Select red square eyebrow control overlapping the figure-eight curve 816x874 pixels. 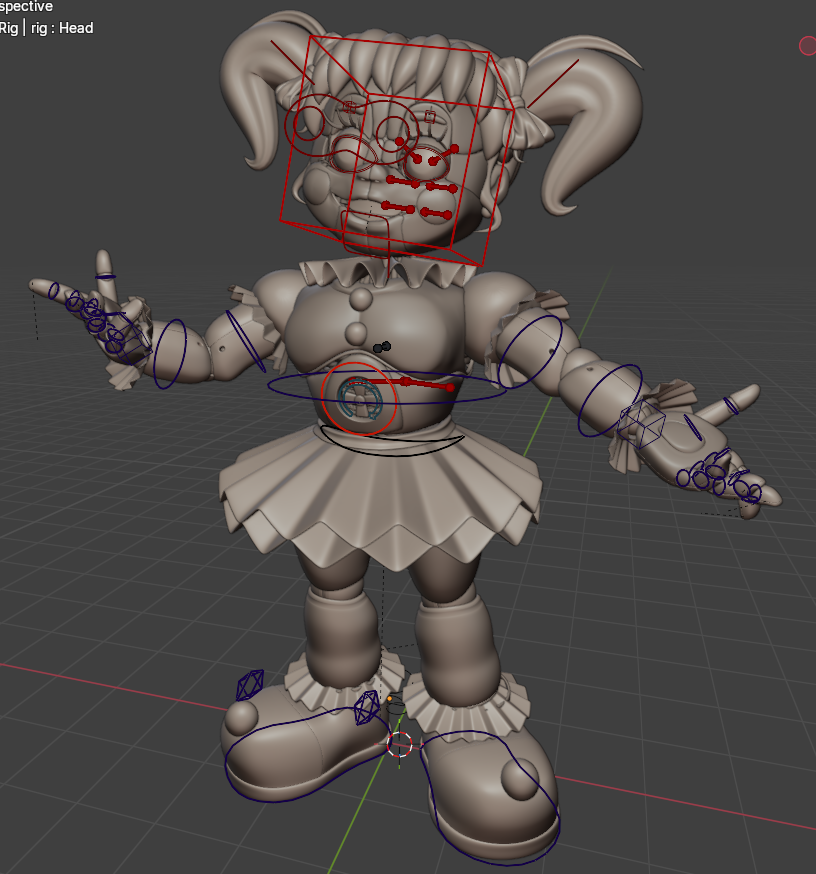pos(349,107)
